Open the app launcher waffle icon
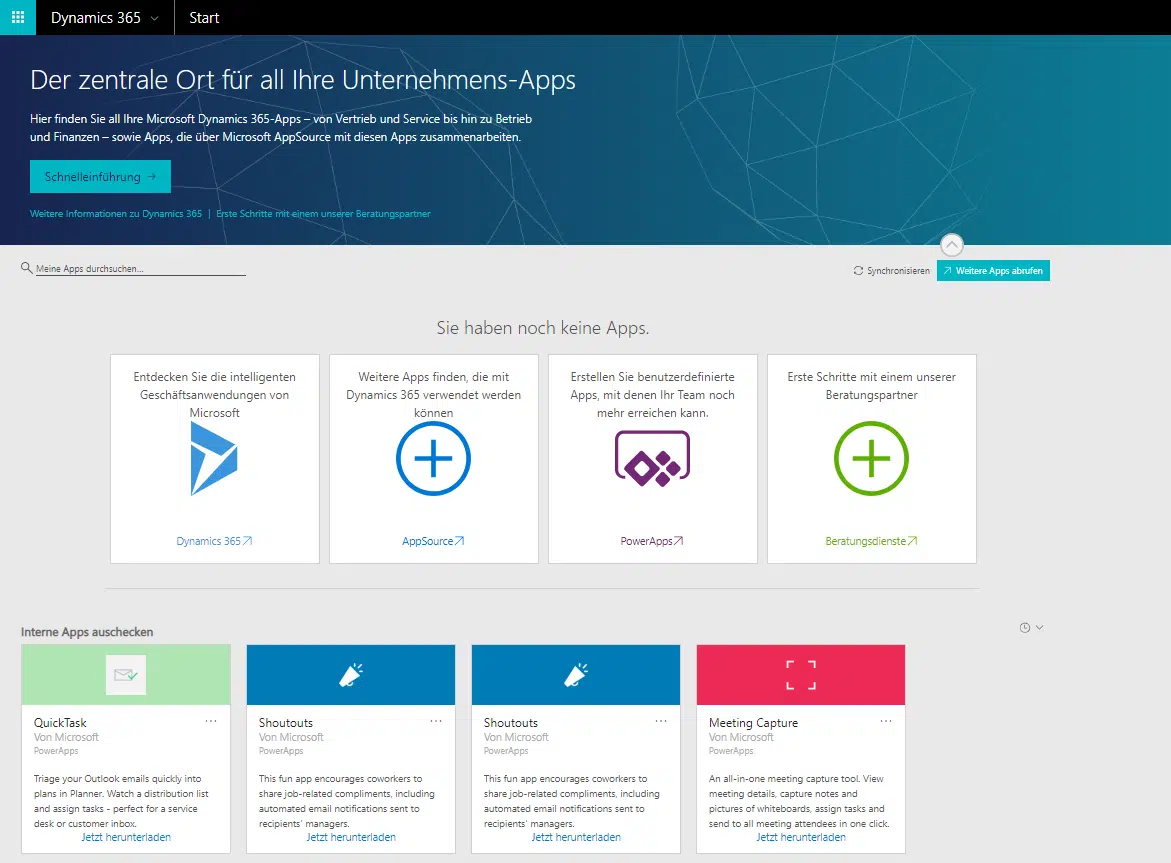The width and height of the screenshot is (1171, 863). 18,17
